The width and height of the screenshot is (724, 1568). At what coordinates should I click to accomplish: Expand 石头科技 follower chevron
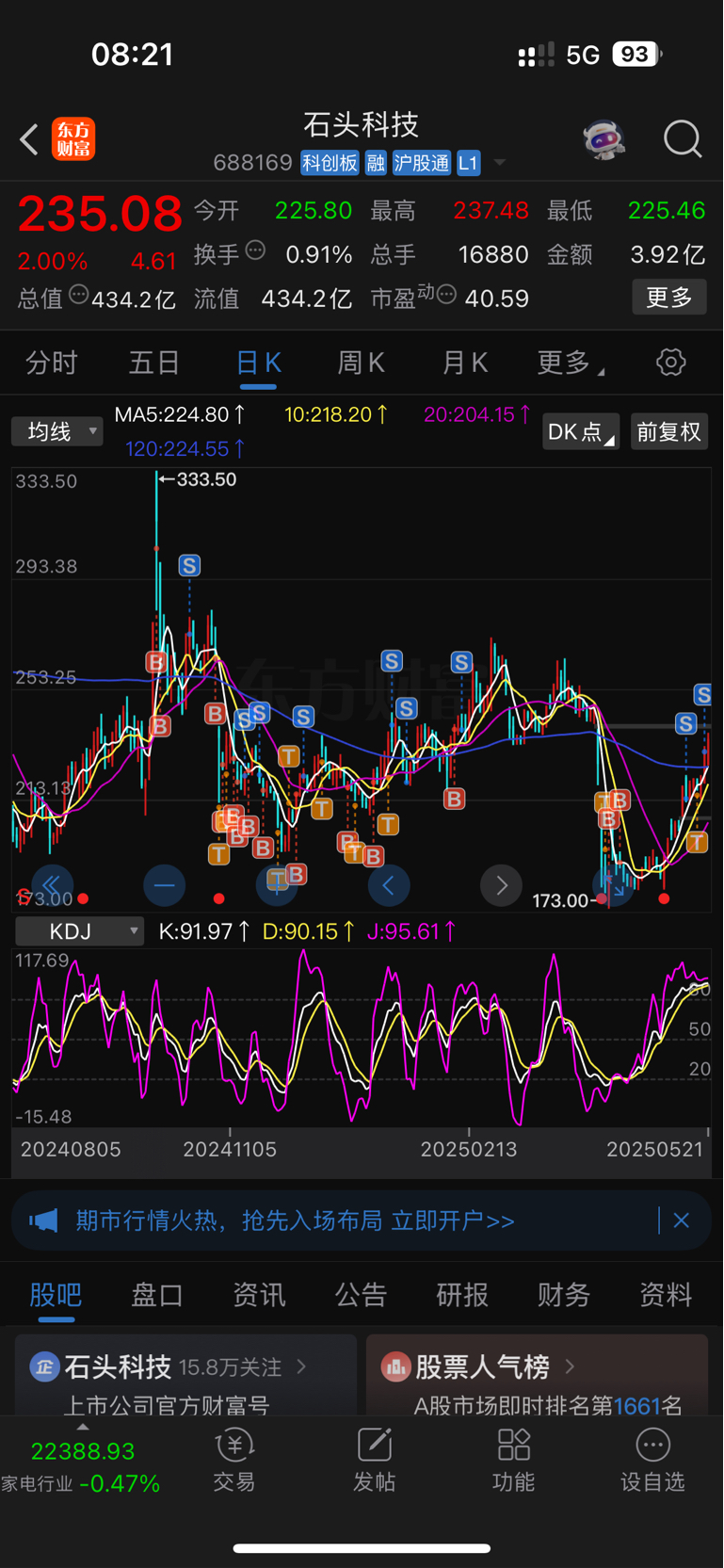[x=302, y=1366]
